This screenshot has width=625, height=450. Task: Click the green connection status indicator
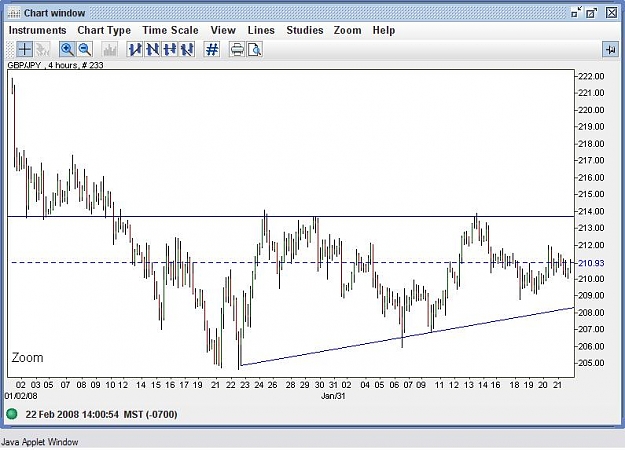[x=12, y=414]
